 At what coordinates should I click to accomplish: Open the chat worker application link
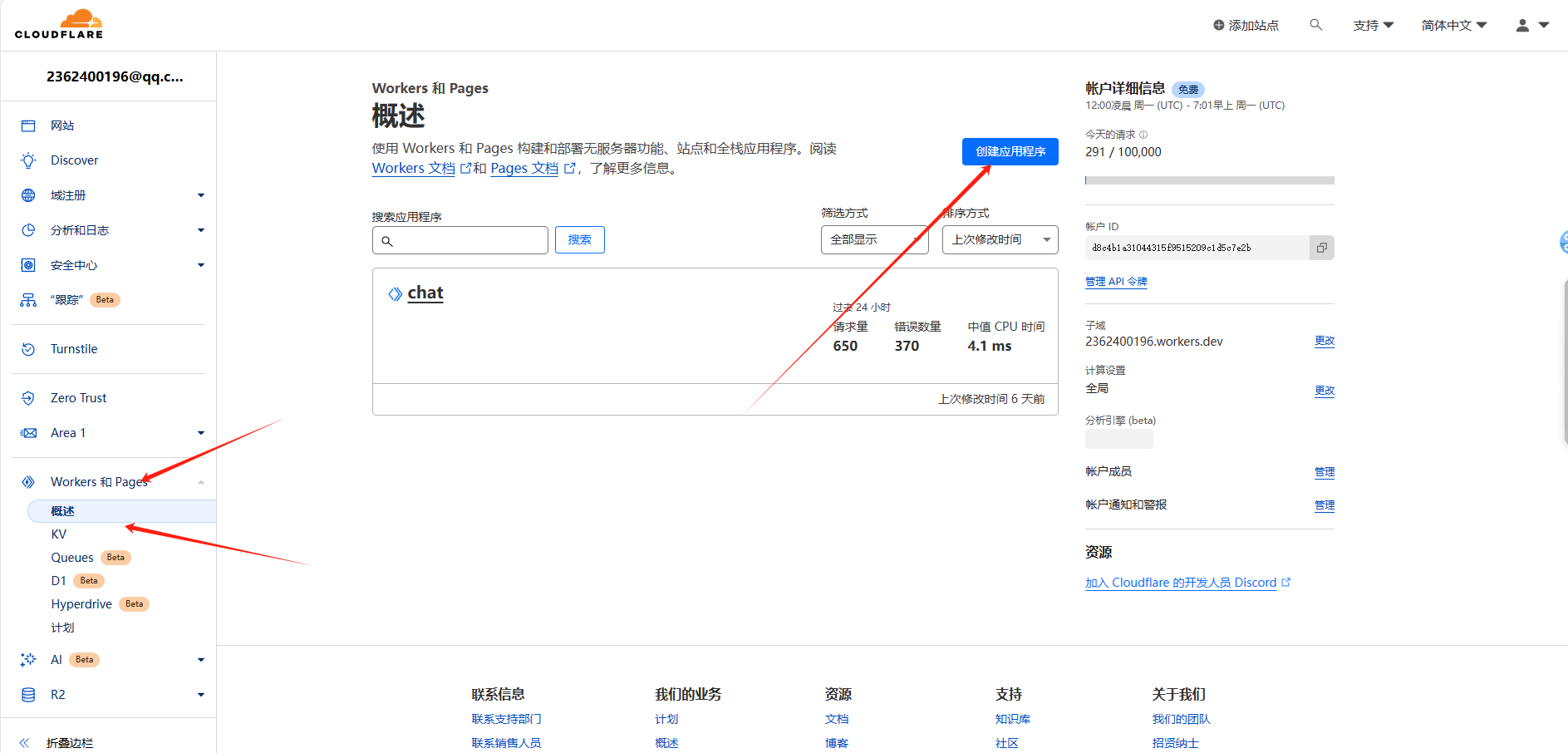pyautogui.click(x=425, y=293)
